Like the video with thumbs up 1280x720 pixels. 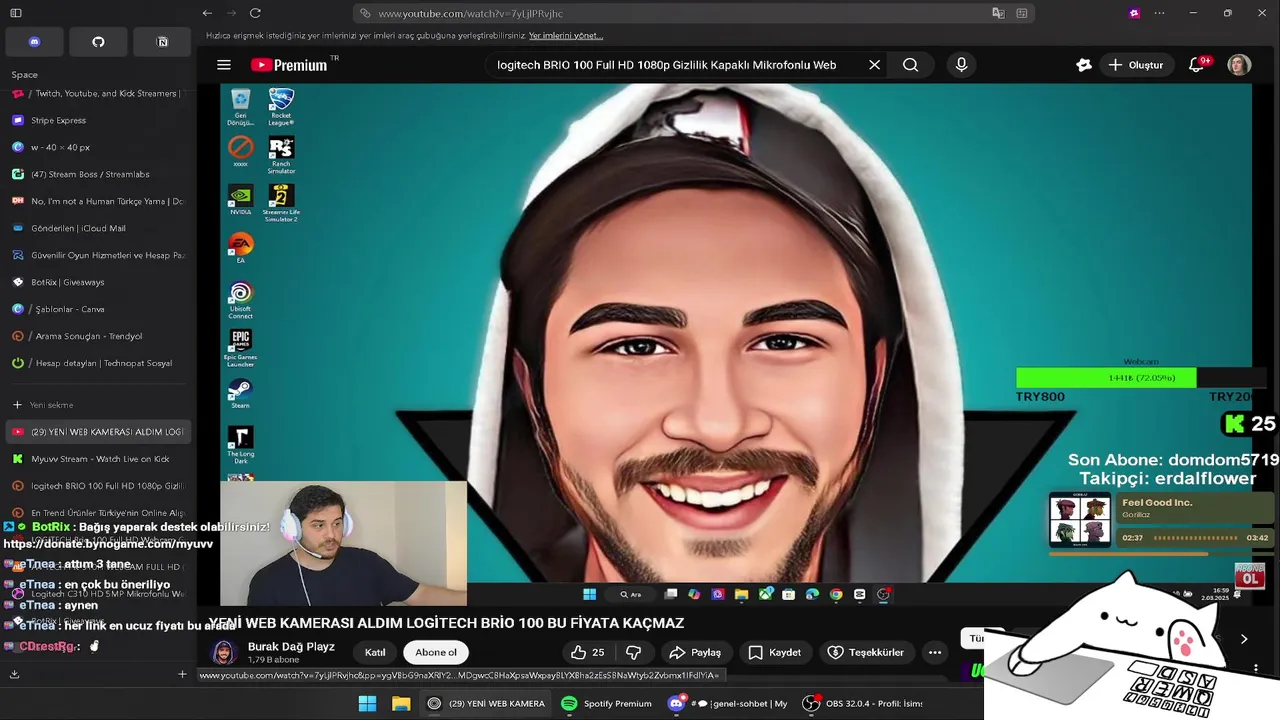click(587, 652)
